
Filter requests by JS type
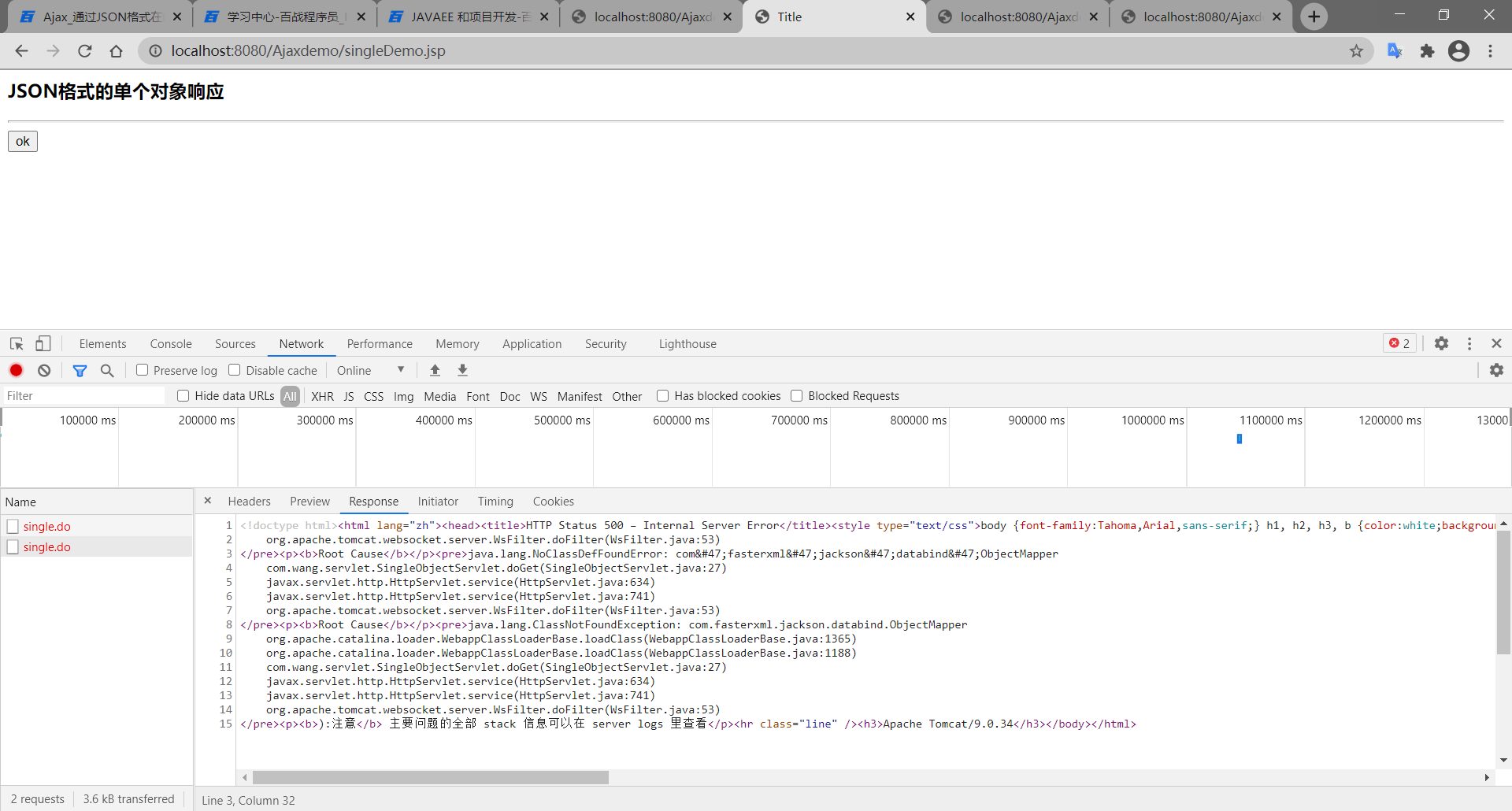coord(349,396)
